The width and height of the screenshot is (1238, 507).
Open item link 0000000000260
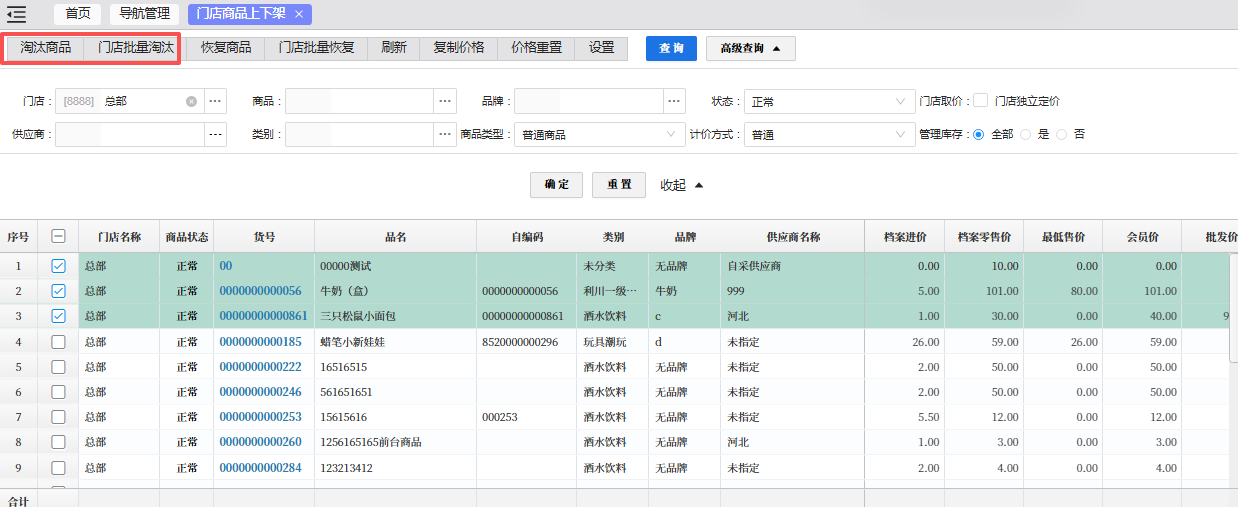point(260,442)
